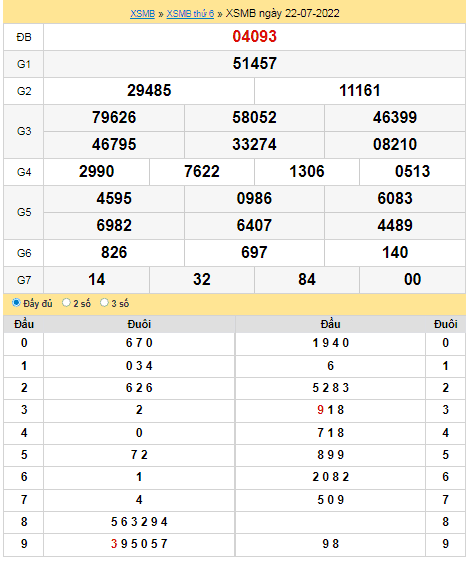Click the G1 prize number 51457

click(x=254, y=64)
